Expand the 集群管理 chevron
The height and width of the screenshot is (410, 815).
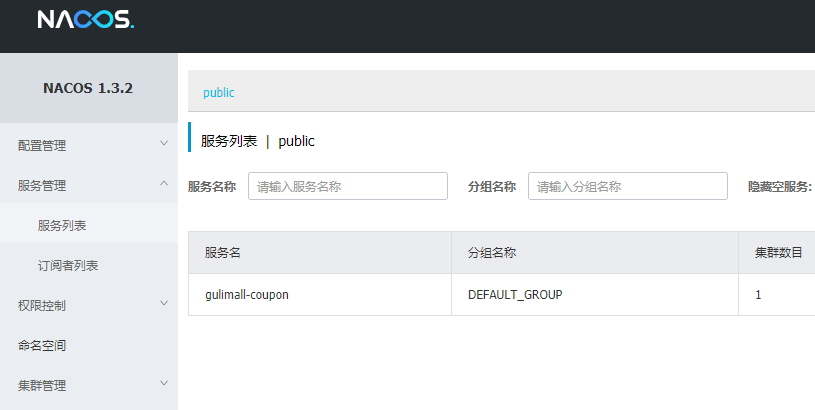(x=164, y=383)
